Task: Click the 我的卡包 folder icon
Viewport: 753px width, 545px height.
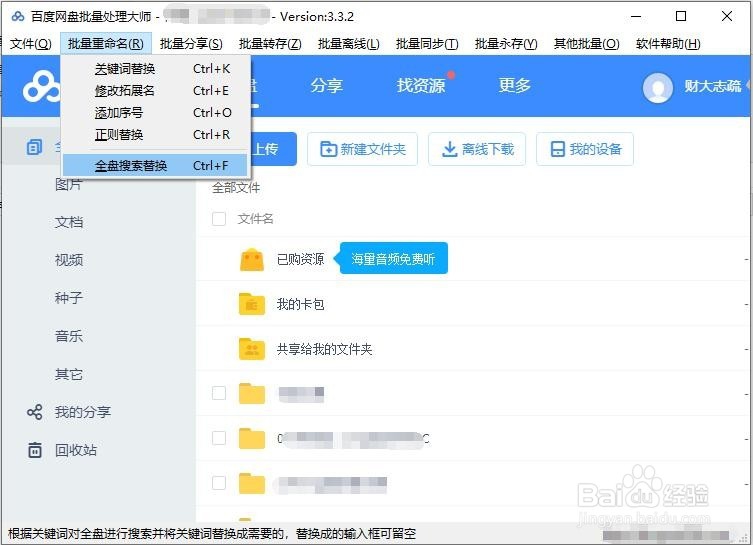Action: pos(252,304)
